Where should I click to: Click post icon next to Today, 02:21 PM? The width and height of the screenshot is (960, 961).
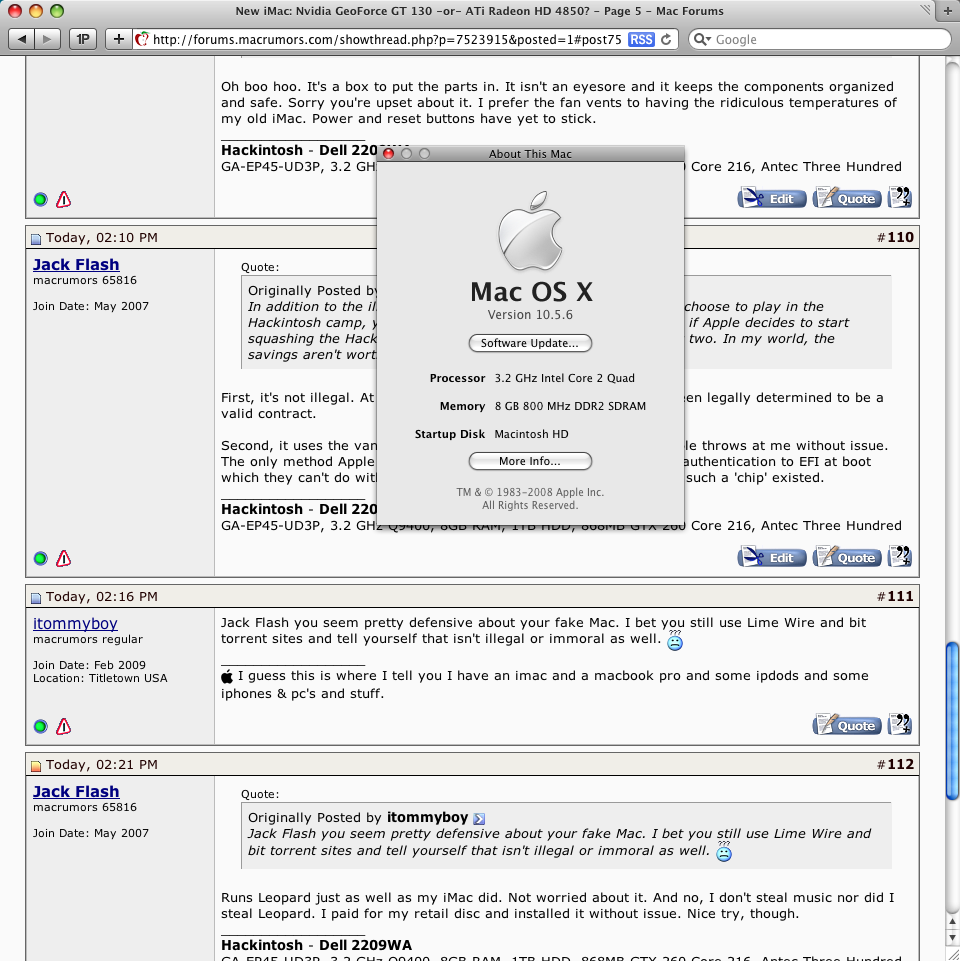36,765
